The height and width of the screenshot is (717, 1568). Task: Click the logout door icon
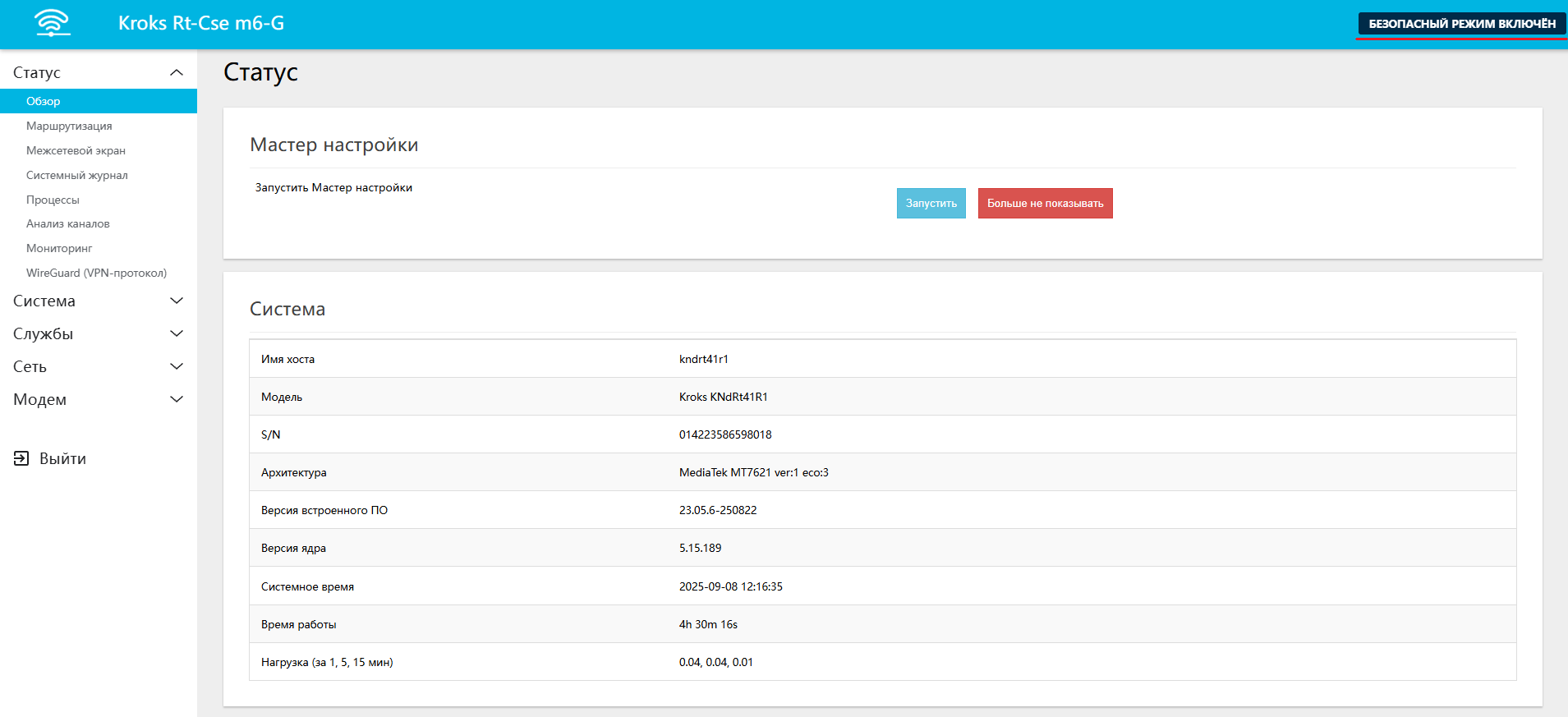tap(21, 458)
